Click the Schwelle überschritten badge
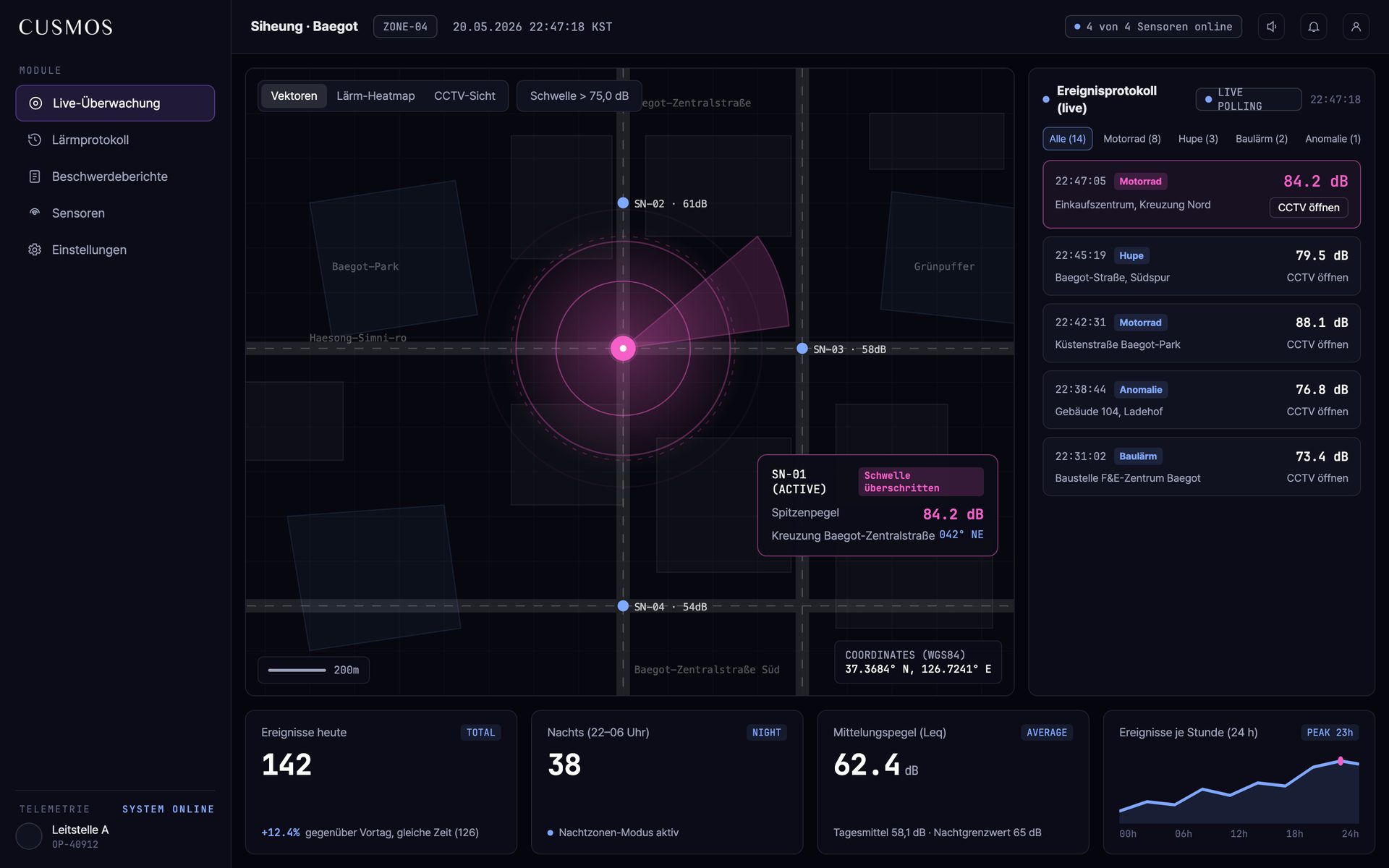The width and height of the screenshot is (1389, 868). coord(921,482)
